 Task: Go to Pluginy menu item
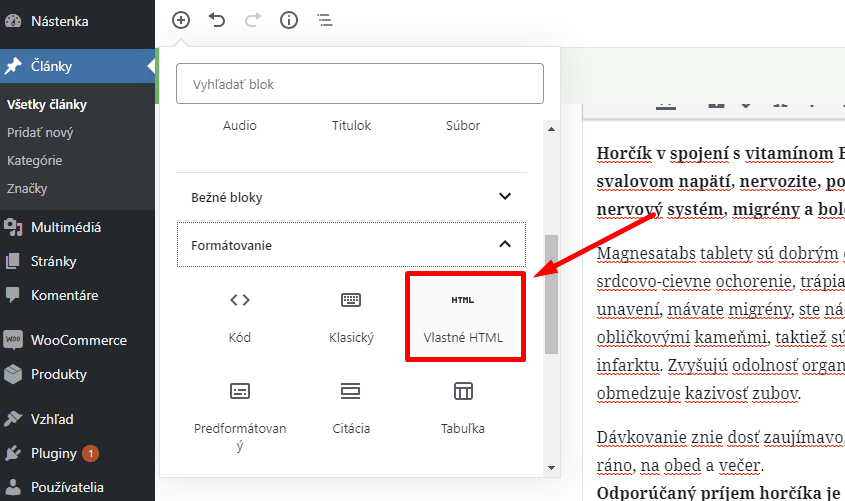[53, 453]
